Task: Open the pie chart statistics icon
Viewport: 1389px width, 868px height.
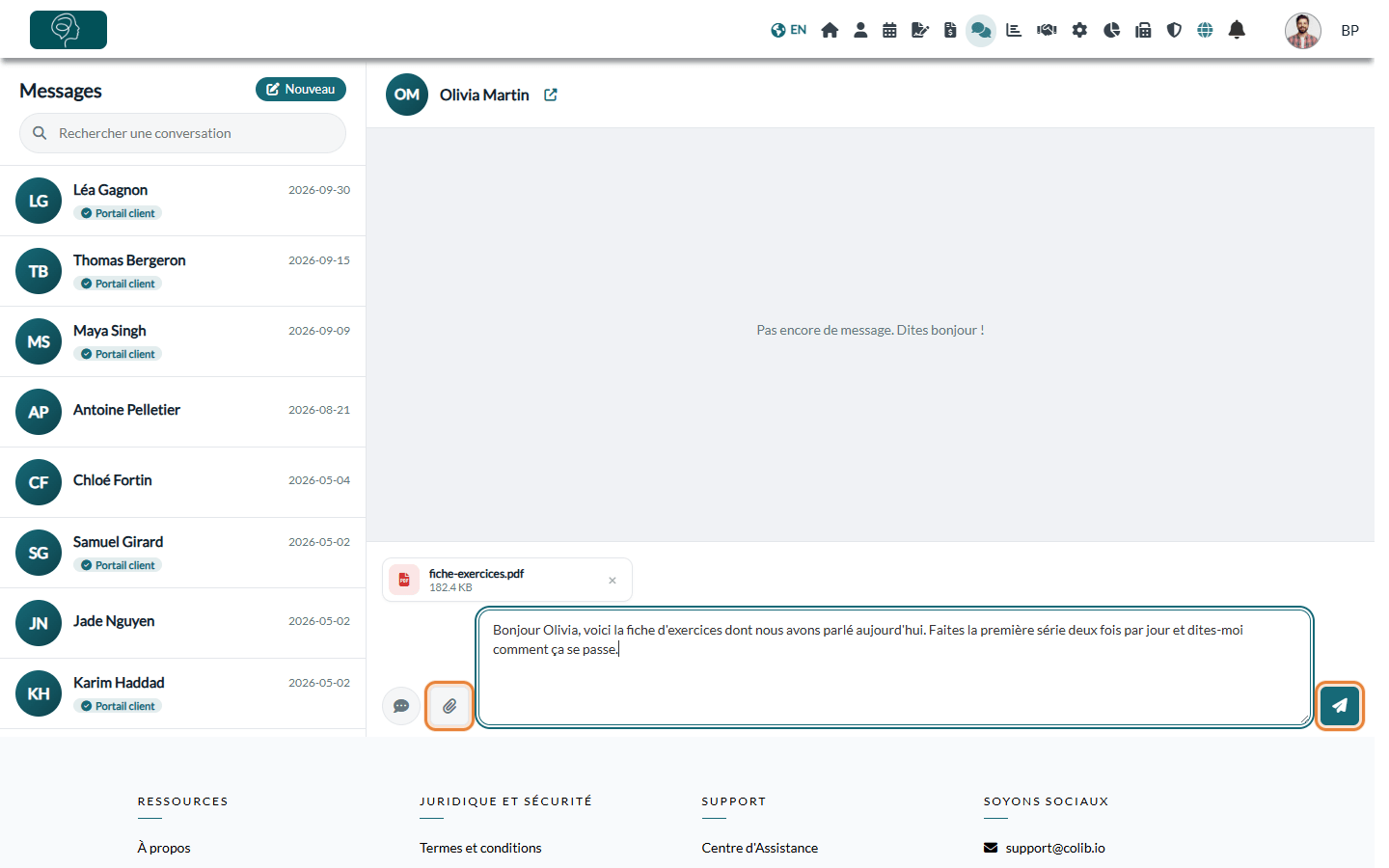Action: 1111,30
